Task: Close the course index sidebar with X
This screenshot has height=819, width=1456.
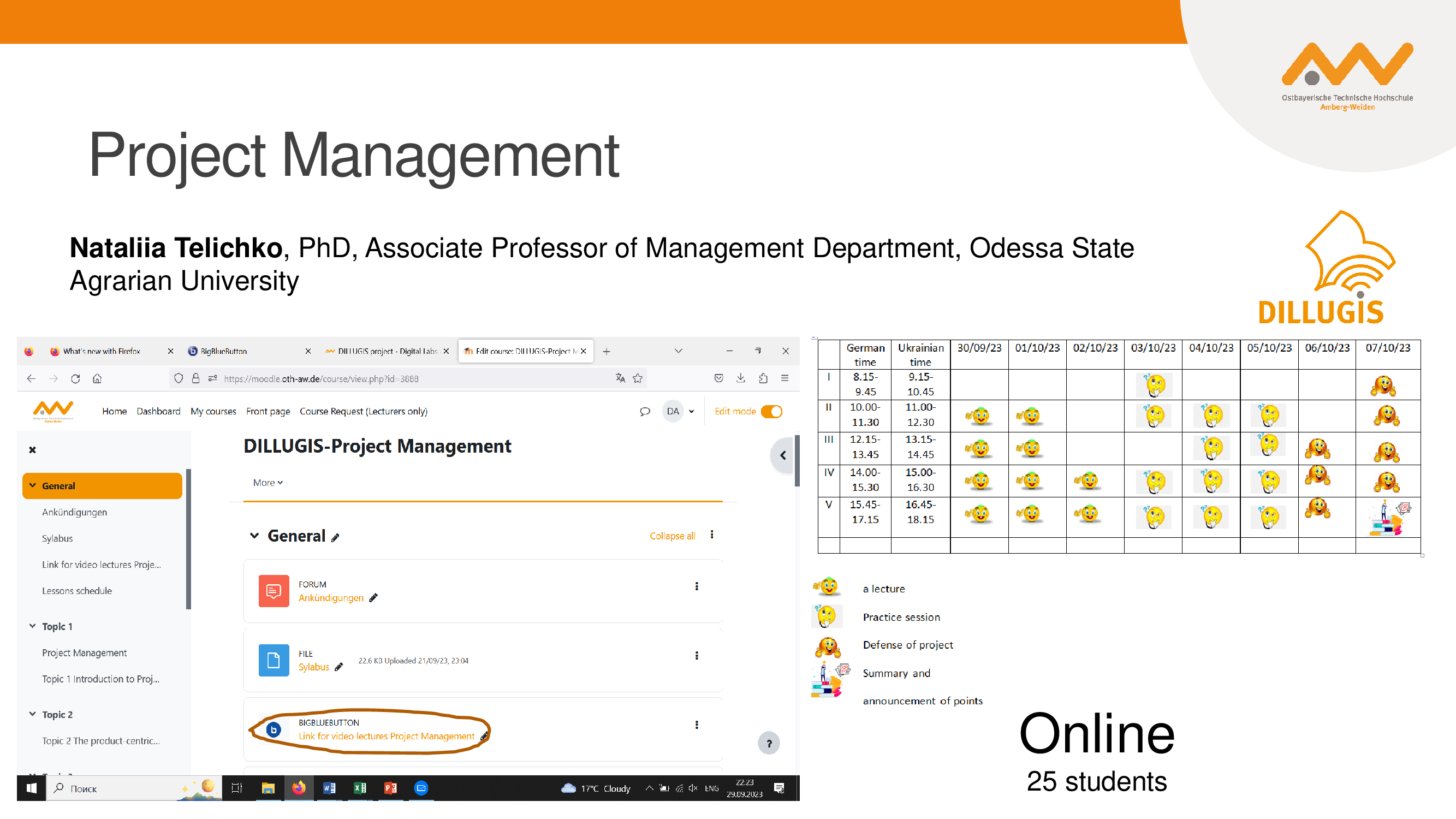Action: [x=32, y=450]
